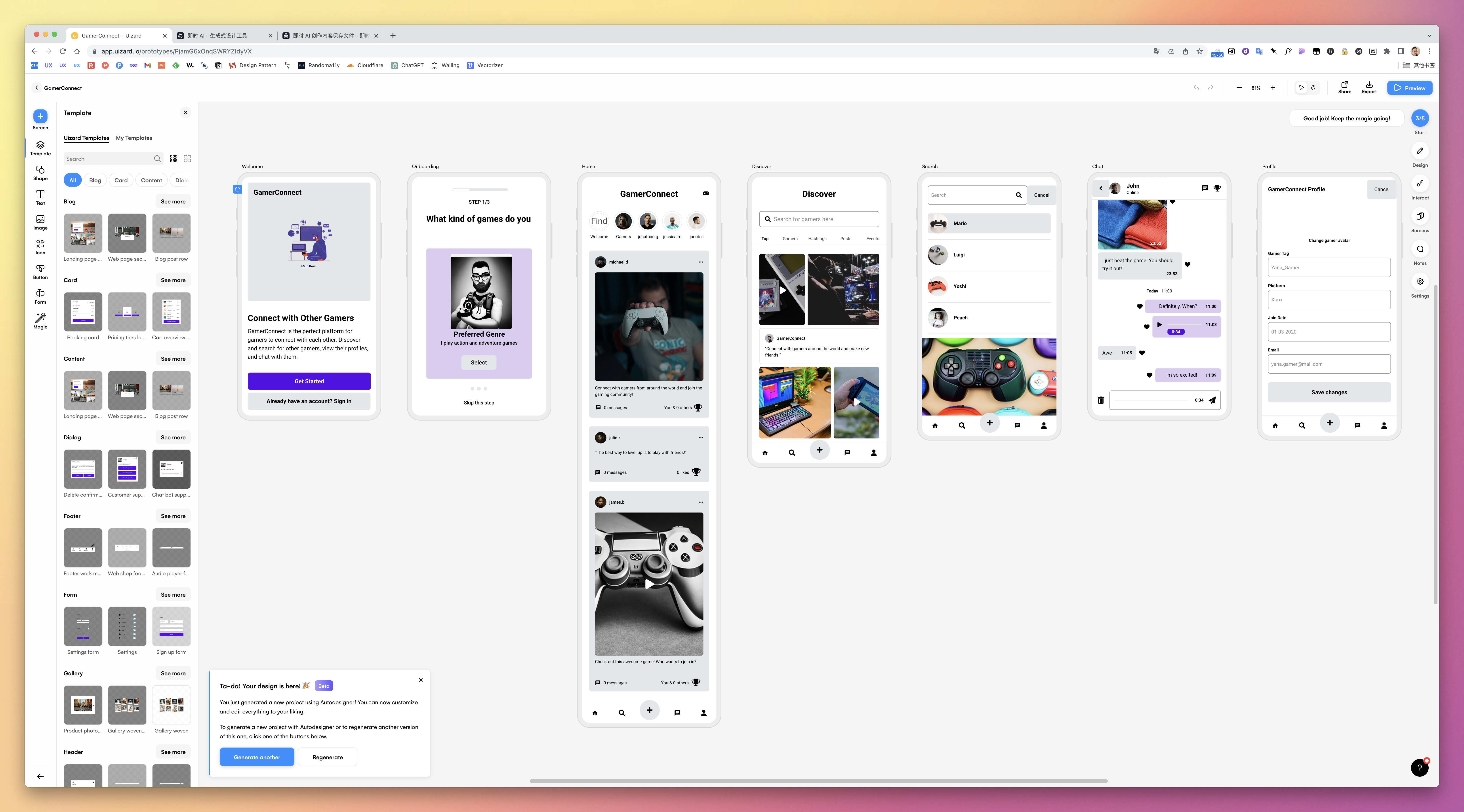Click Generate another button
The height and width of the screenshot is (812, 1464).
click(257, 757)
